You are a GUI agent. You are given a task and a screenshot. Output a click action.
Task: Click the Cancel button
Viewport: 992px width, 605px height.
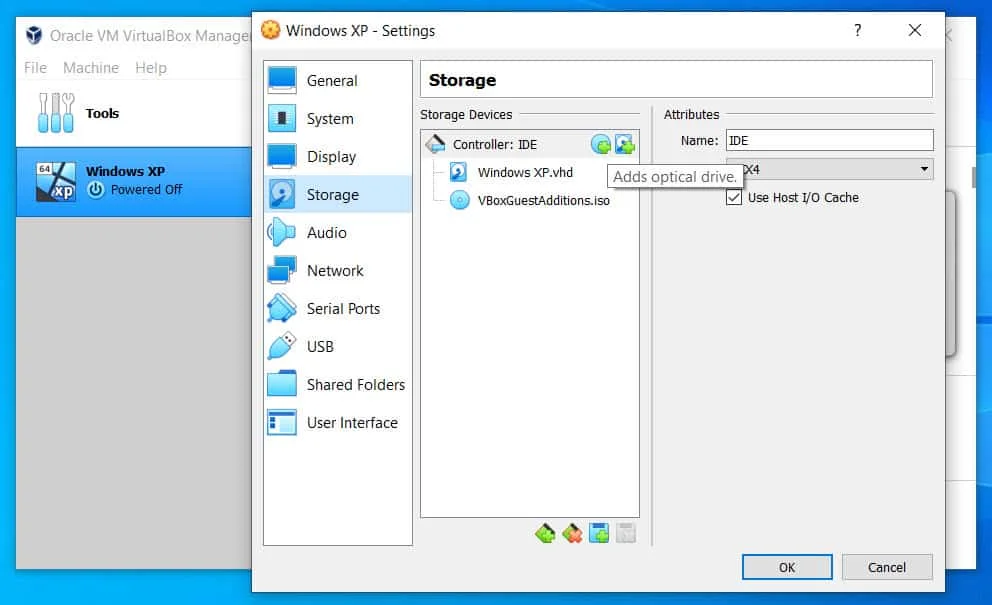pos(887,567)
